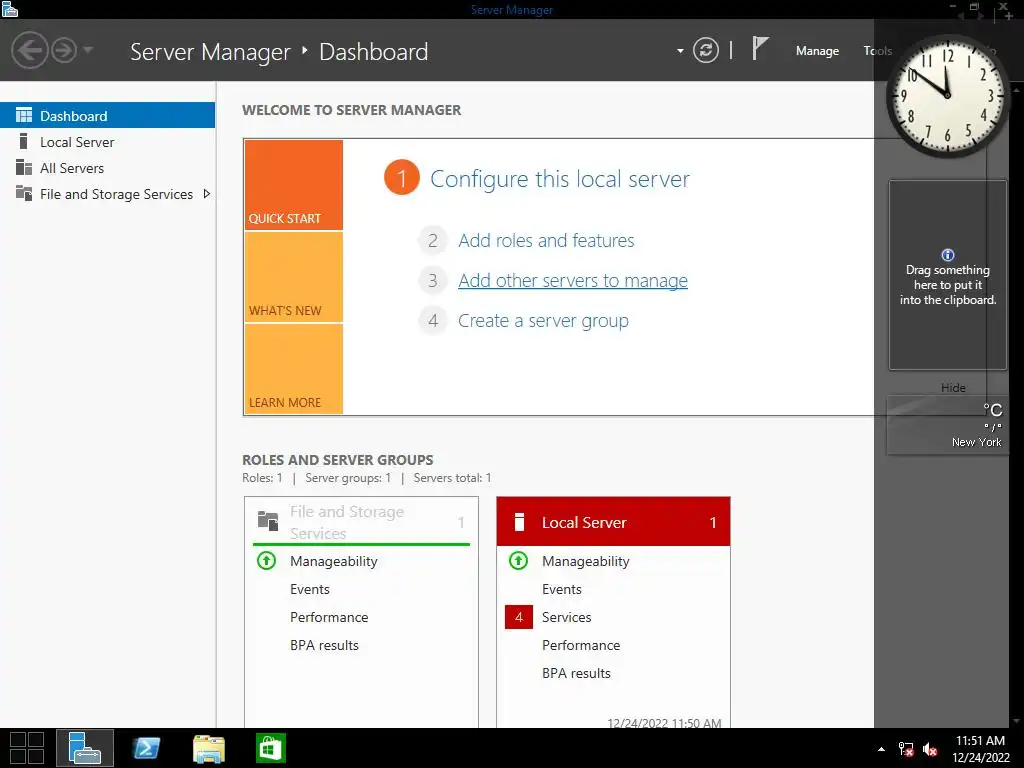Click the red 4 services alert badge
1024x768 pixels.
tap(519, 617)
